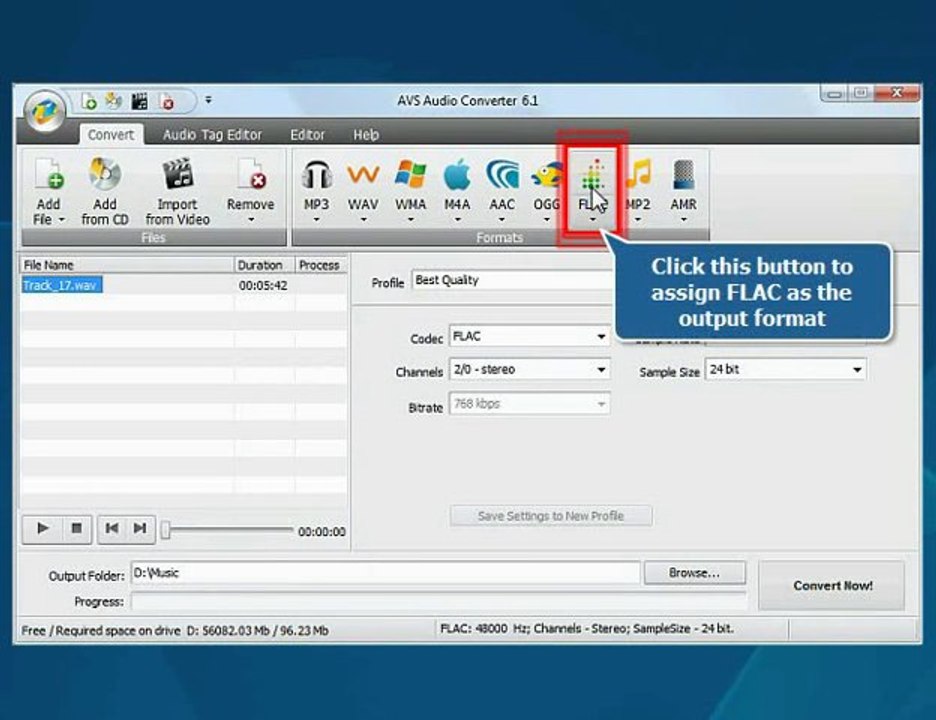
Task: Select OGG output format
Action: click(x=547, y=191)
